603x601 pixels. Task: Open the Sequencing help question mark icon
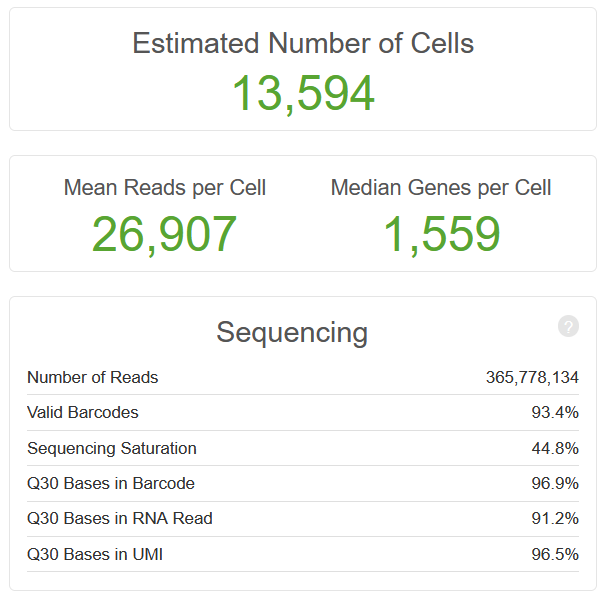coord(568,326)
